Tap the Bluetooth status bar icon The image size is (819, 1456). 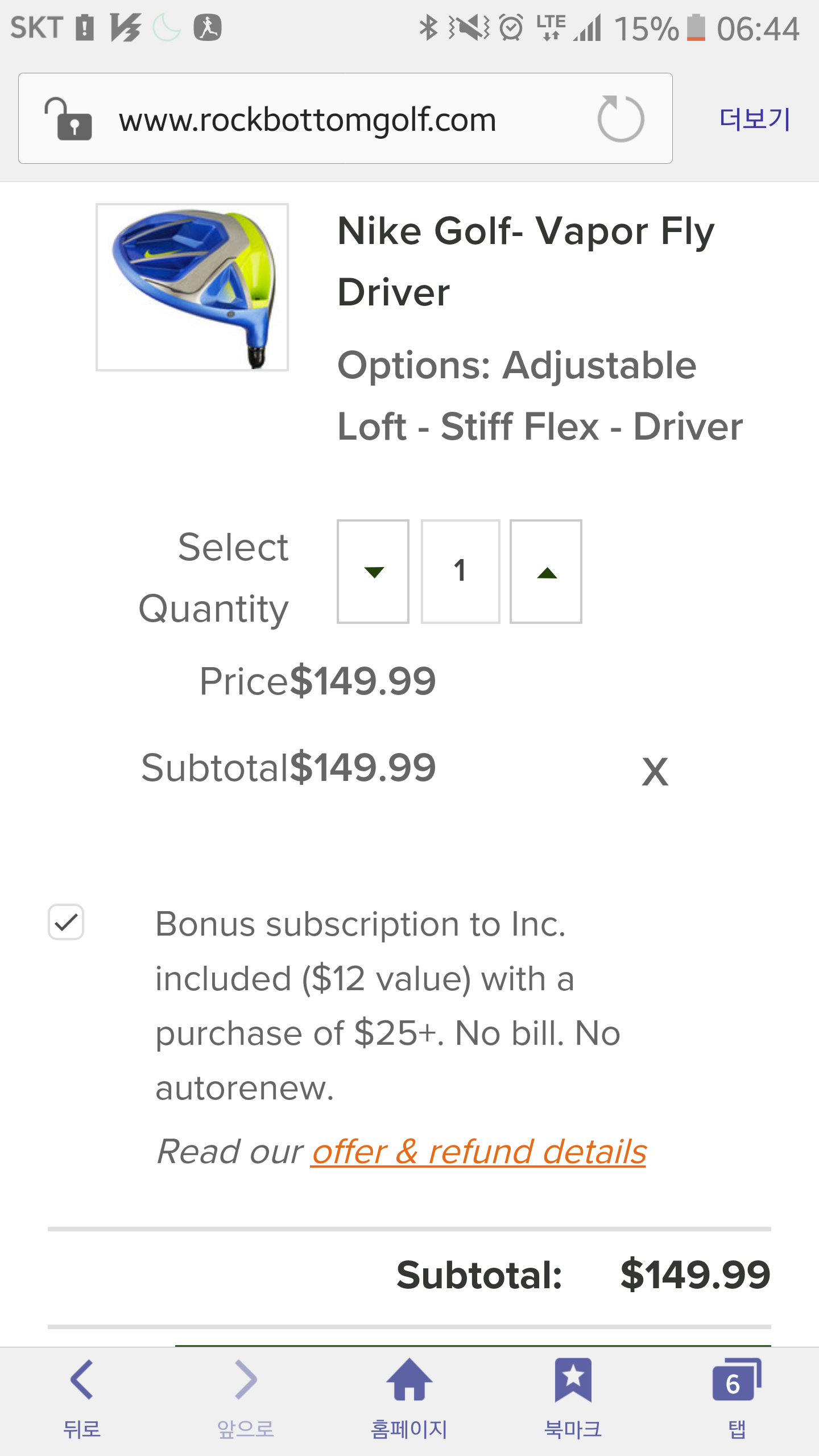coord(428,28)
